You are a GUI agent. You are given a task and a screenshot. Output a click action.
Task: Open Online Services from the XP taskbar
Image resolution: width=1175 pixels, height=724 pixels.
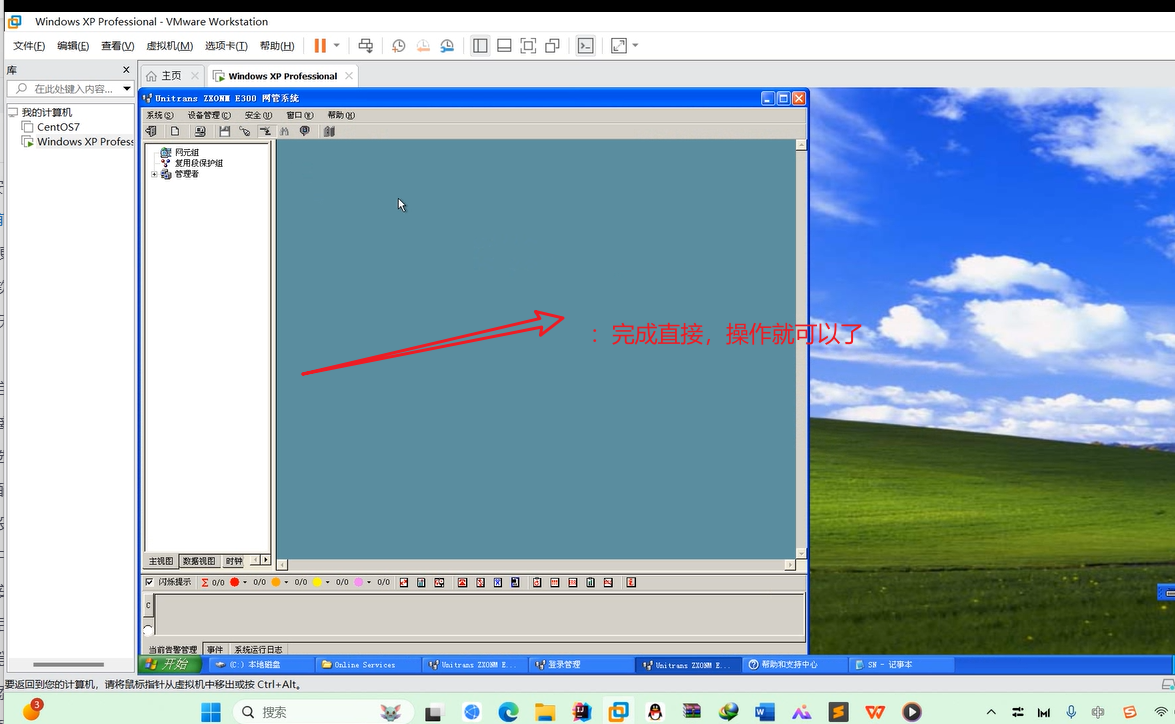367,665
